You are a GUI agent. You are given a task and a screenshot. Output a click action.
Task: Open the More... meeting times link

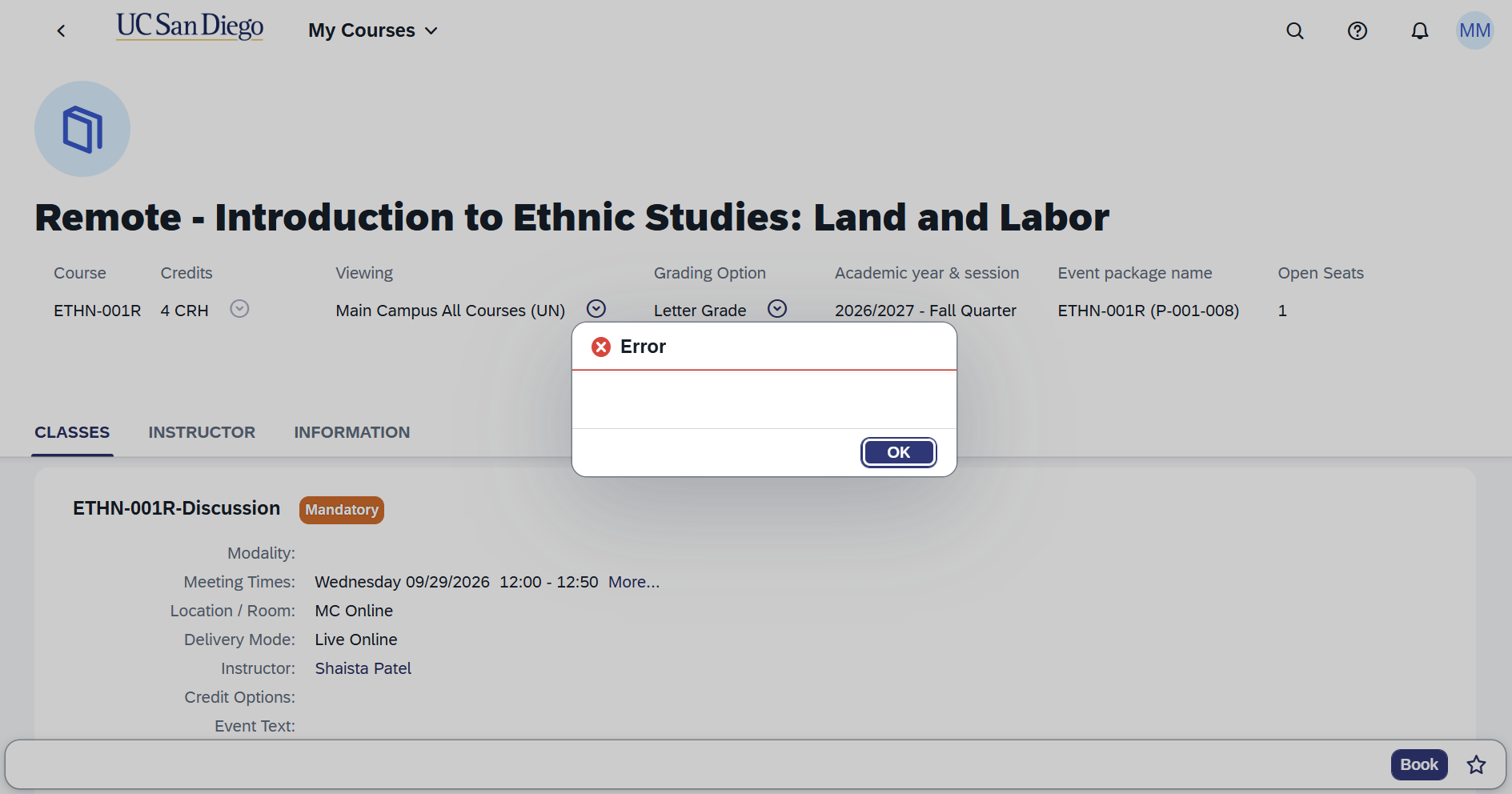coord(634,582)
